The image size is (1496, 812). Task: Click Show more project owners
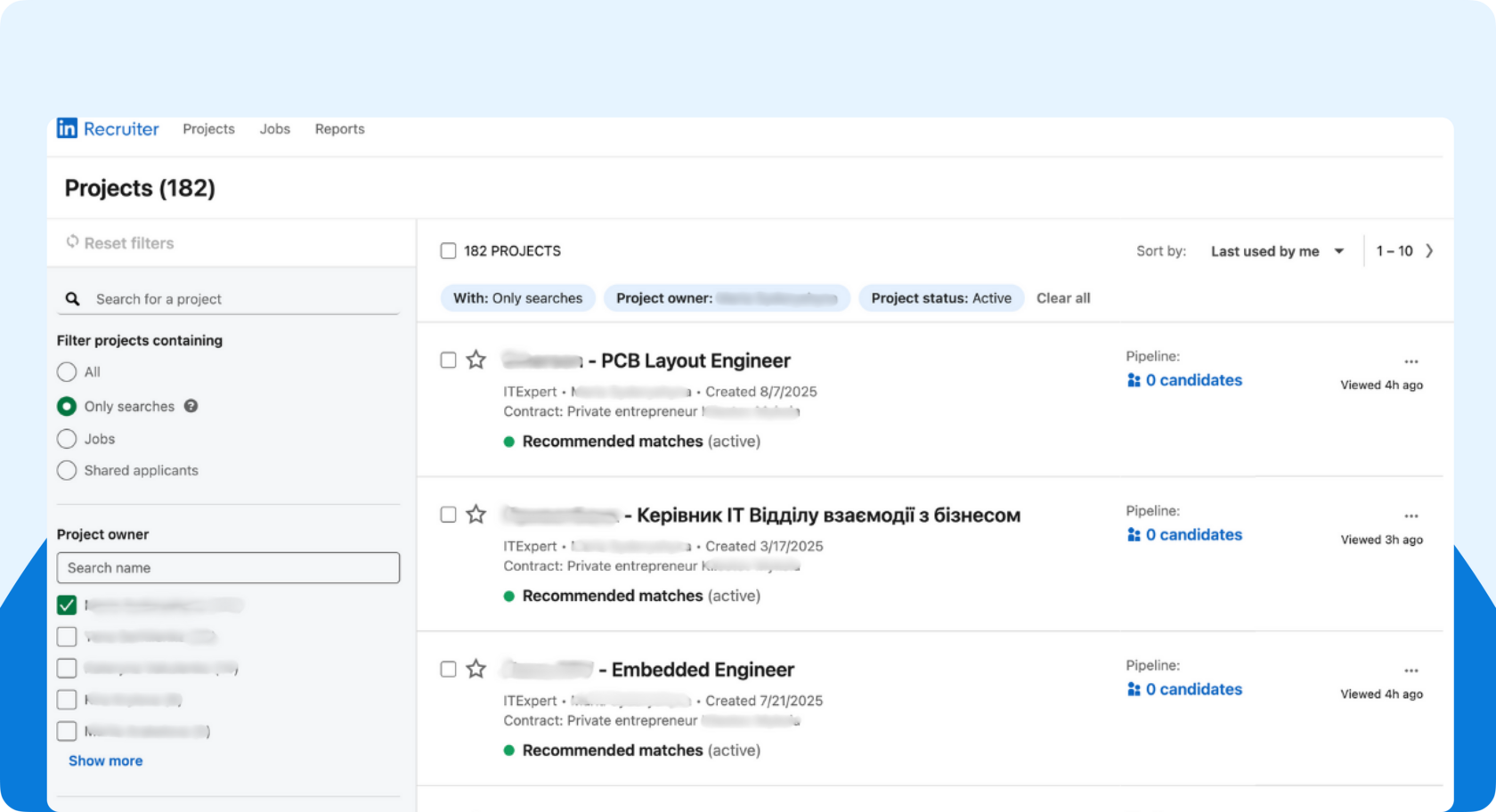pos(106,761)
